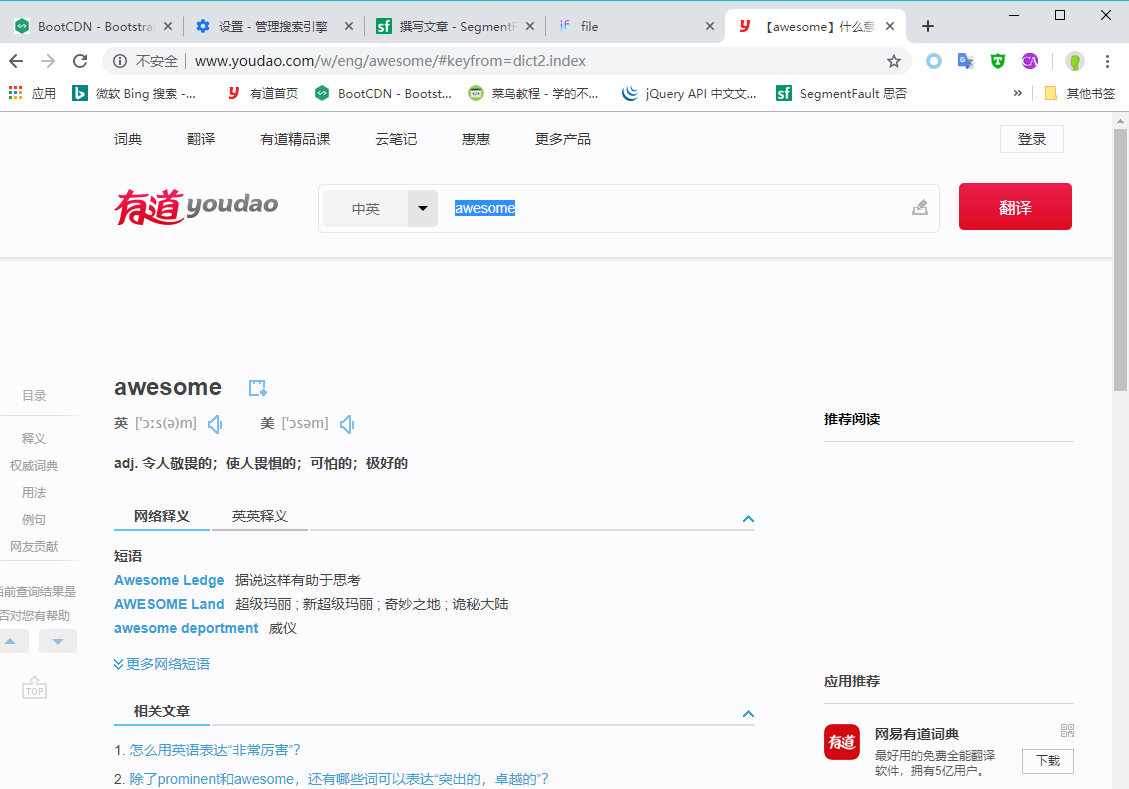Click the back-to-TOP icon in sidebar
The image size is (1129, 789).
click(x=35, y=688)
